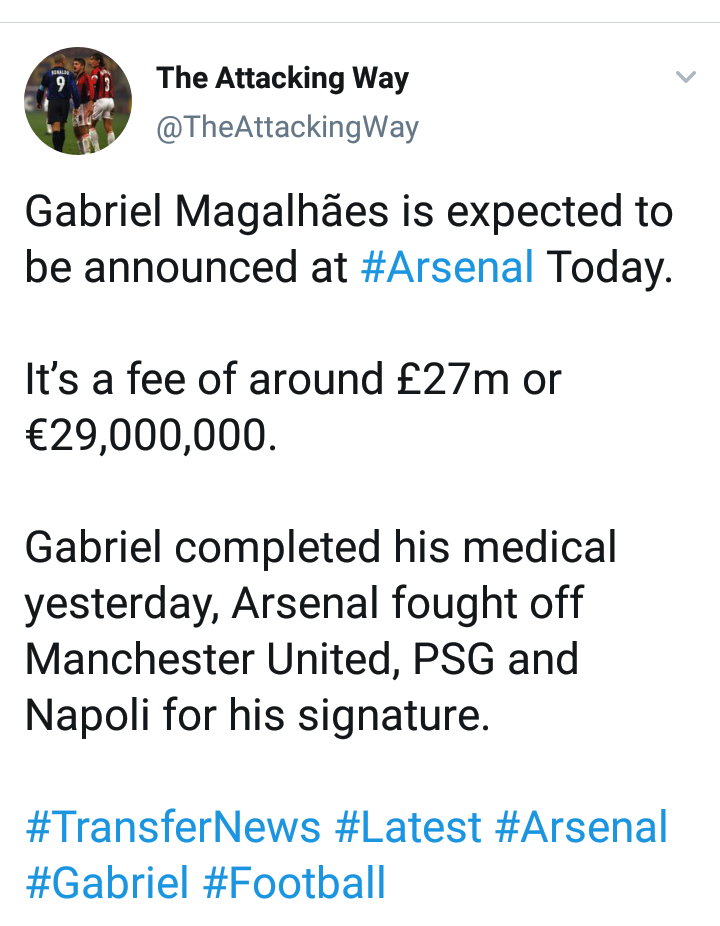Screen dimensions: 720x926
Task: Tap the 'be announced at' text
Action: [185, 268]
